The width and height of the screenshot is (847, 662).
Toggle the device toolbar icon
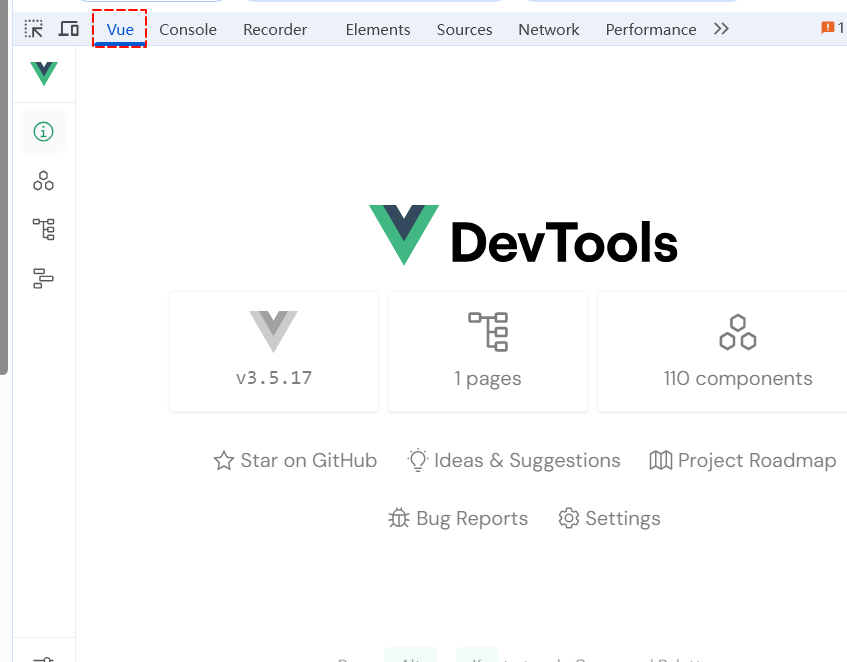(69, 29)
